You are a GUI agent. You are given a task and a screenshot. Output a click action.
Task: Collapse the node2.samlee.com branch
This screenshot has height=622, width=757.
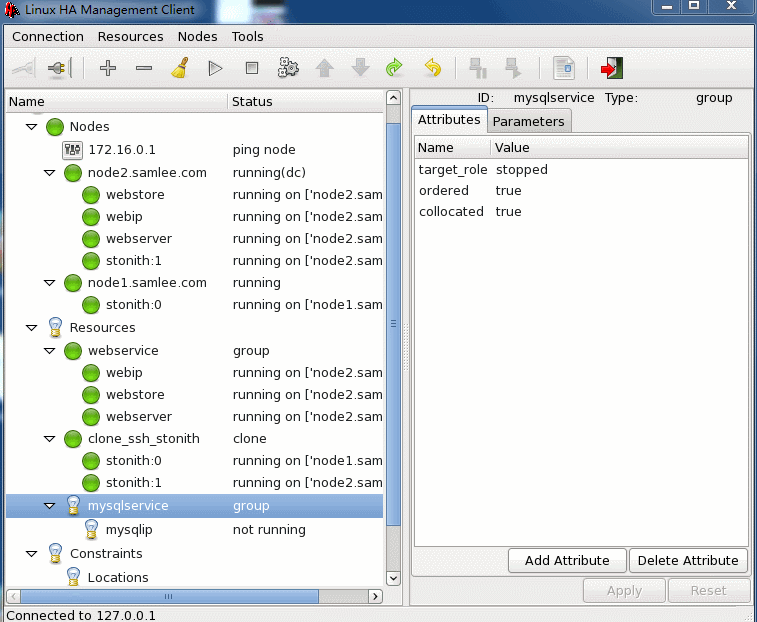50,173
